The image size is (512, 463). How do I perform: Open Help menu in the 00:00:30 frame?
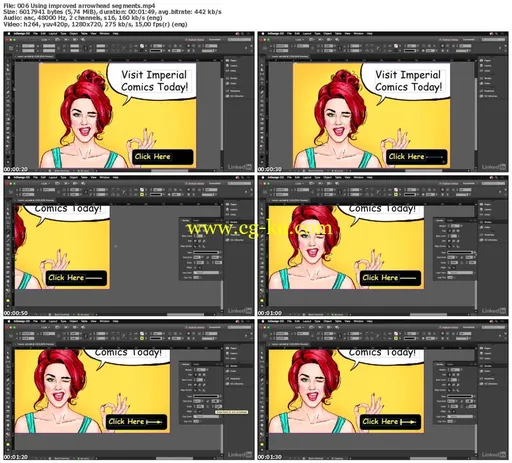(369, 34)
